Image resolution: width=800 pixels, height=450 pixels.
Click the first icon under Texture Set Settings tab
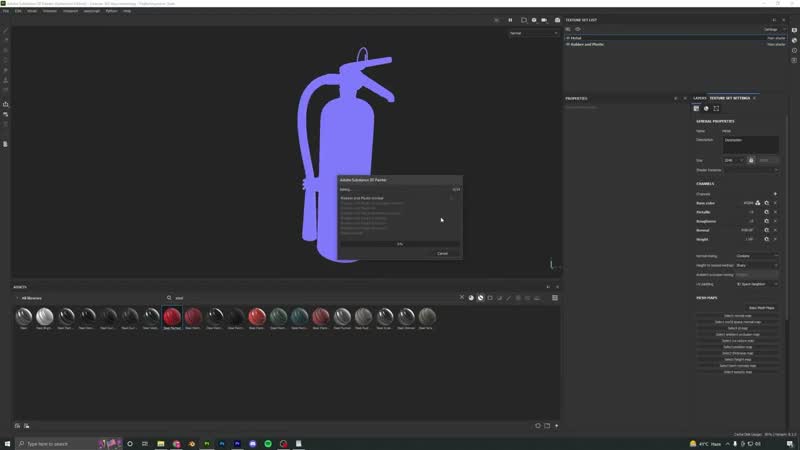tap(696, 108)
